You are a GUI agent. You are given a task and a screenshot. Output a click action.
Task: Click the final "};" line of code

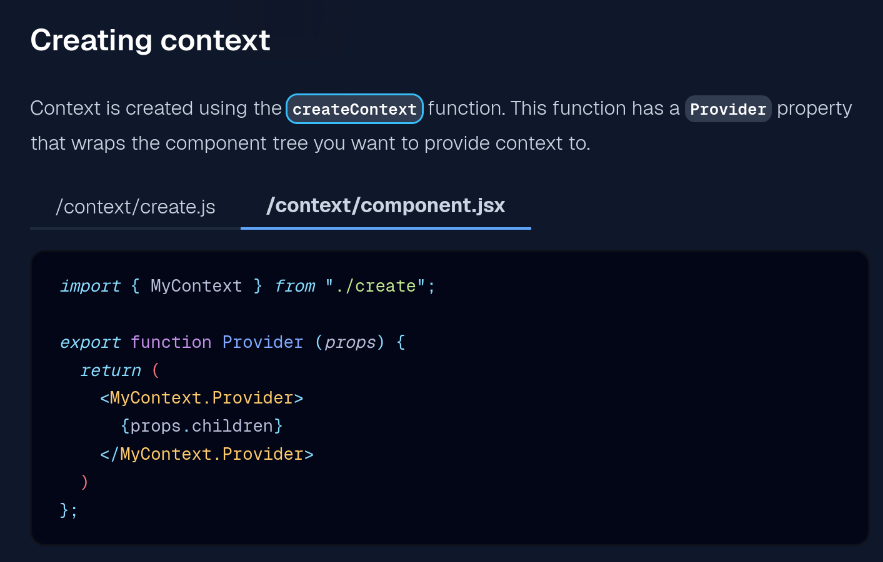[x=69, y=510]
